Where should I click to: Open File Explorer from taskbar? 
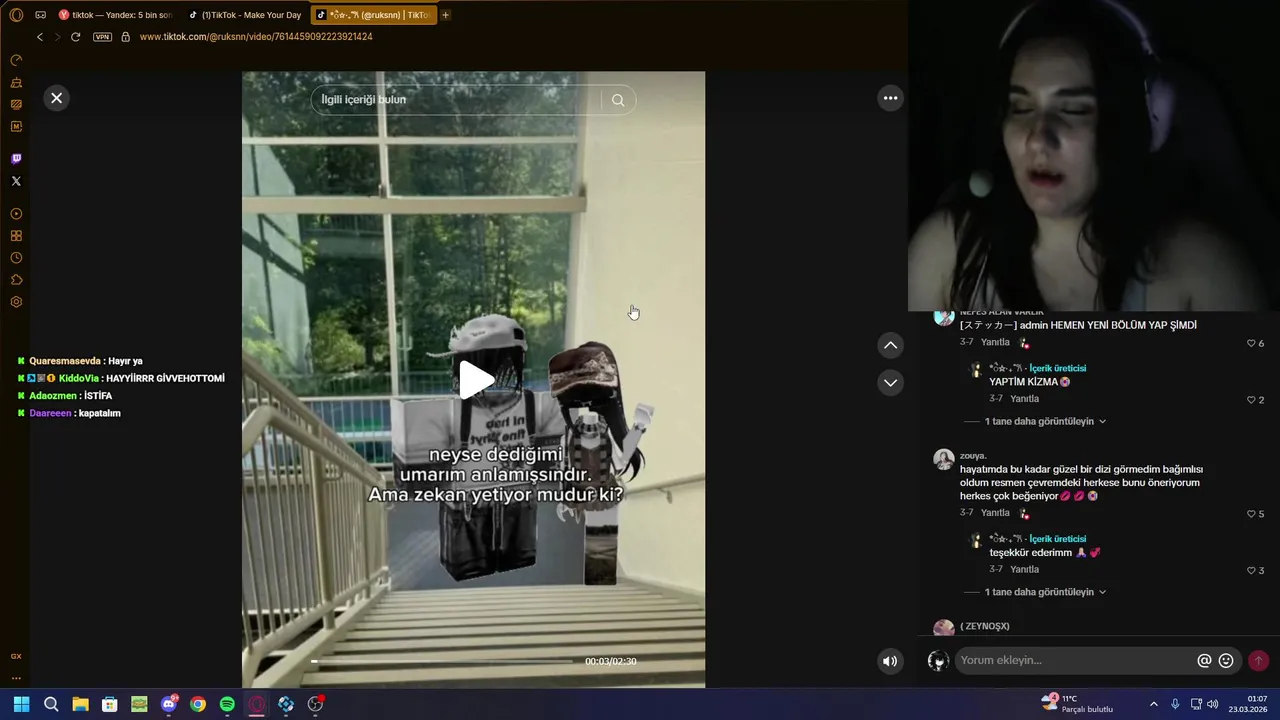pos(80,704)
